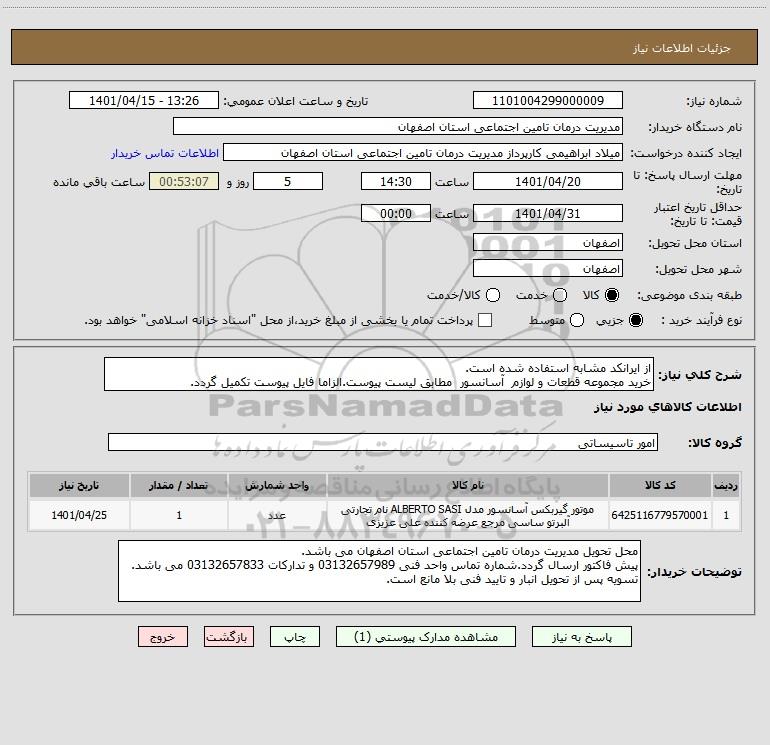Click the need number field 1101004299000009
The width and height of the screenshot is (770, 745).
(x=548, y=101)
